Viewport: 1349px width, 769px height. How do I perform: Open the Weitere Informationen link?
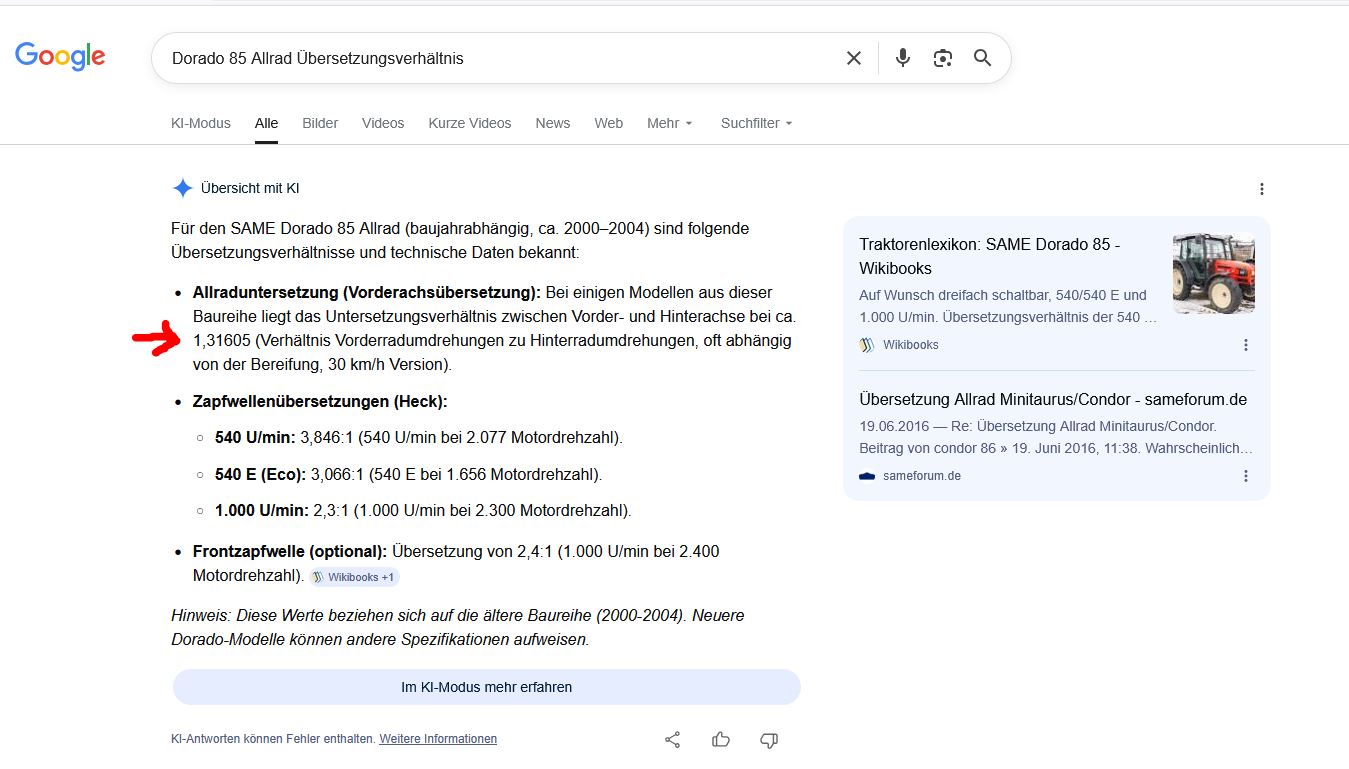tap(438, 739)
